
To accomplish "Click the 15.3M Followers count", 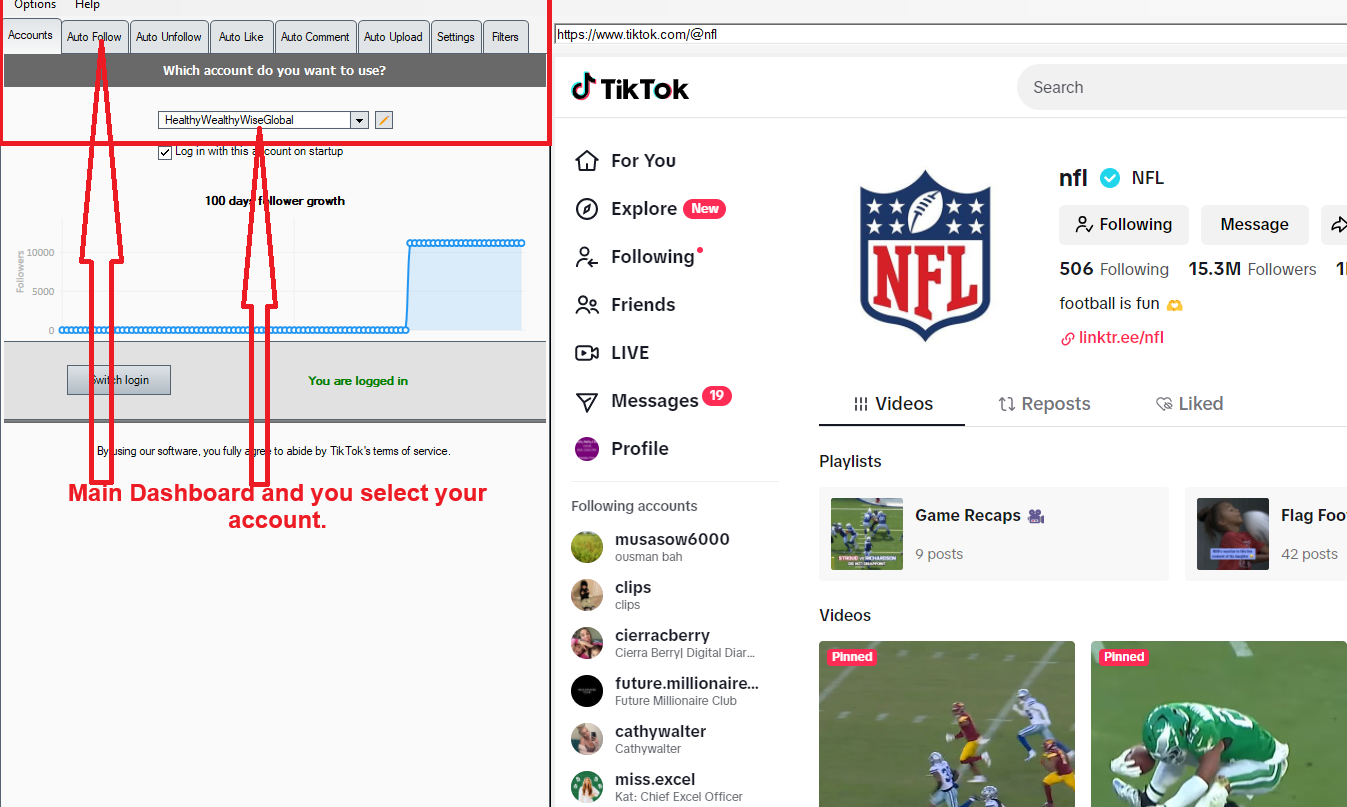I will (1252, 269).
